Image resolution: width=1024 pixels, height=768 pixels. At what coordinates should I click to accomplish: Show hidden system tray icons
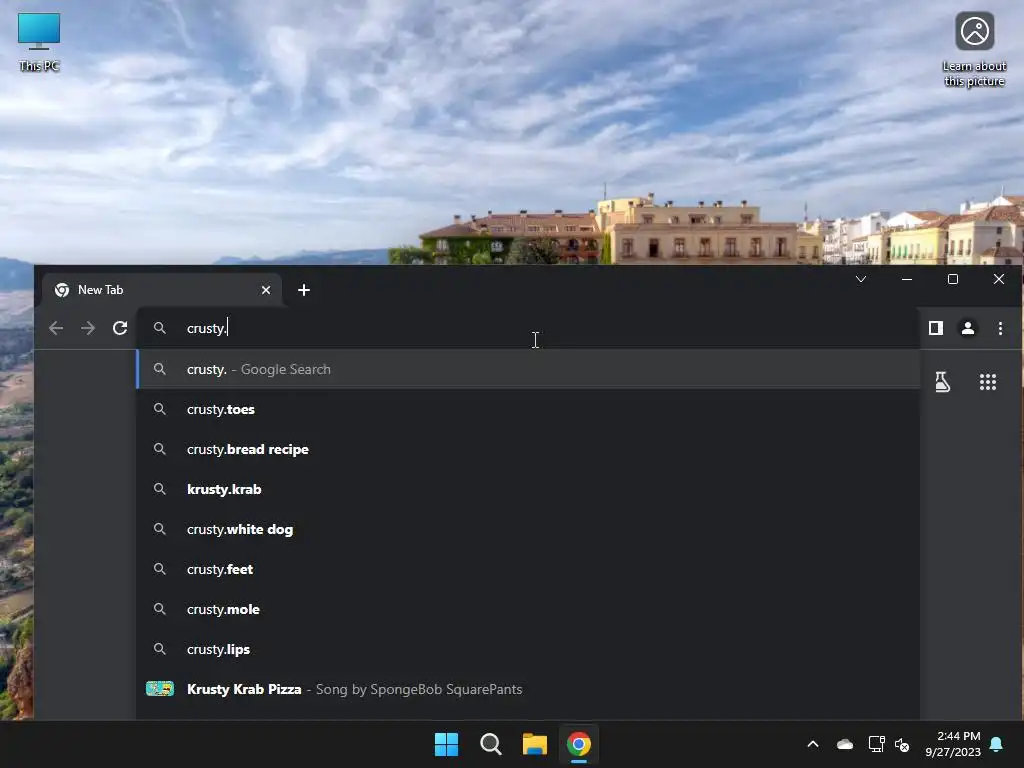[813, 744]
